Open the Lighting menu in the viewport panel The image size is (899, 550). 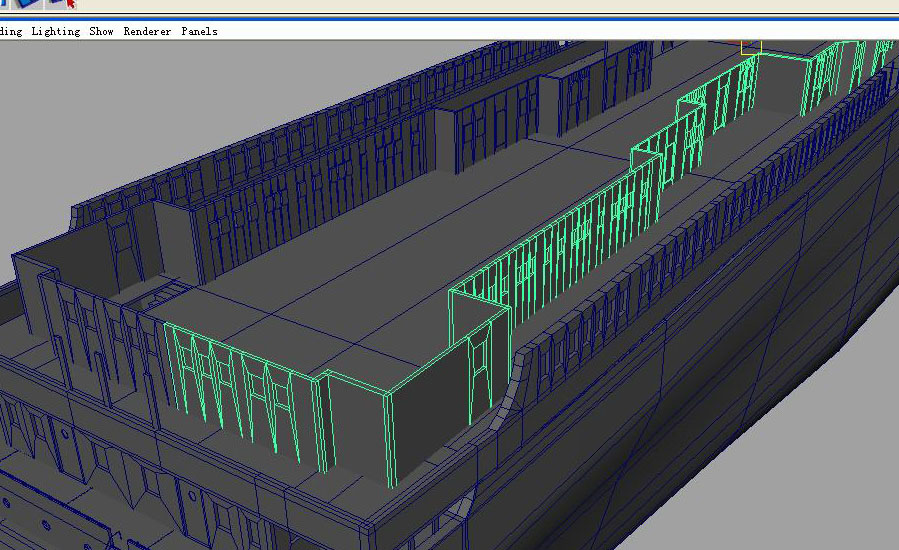tap(56, 32)
